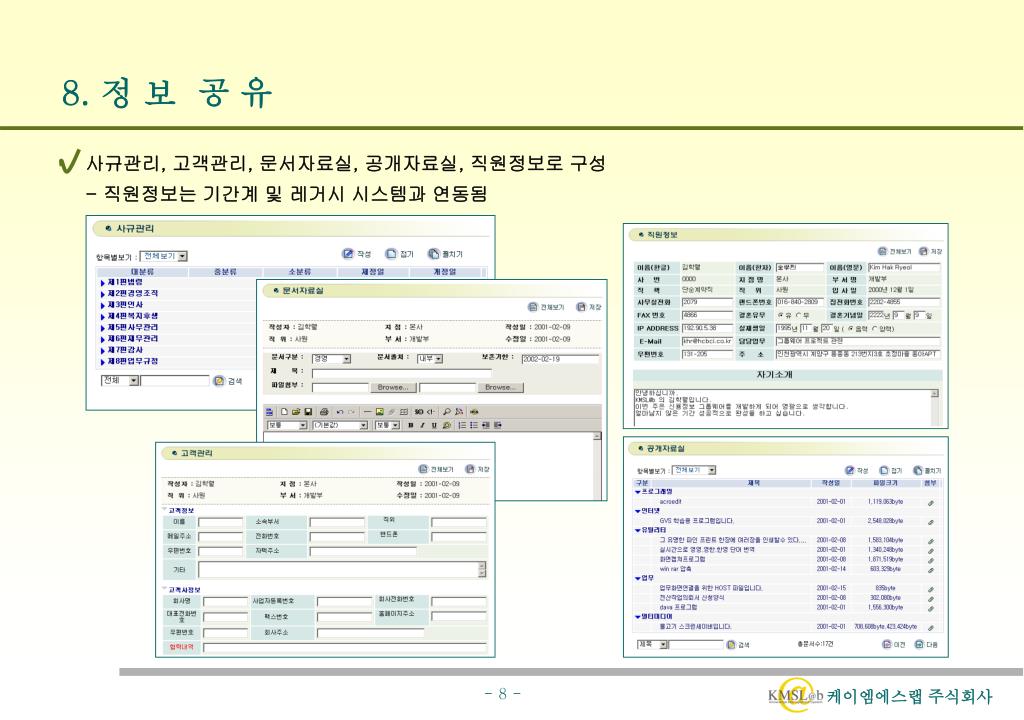Click 작성 write icon in 공개자료실 panel
This screenshot has height=720, width=1024.
tap(850, 470)
